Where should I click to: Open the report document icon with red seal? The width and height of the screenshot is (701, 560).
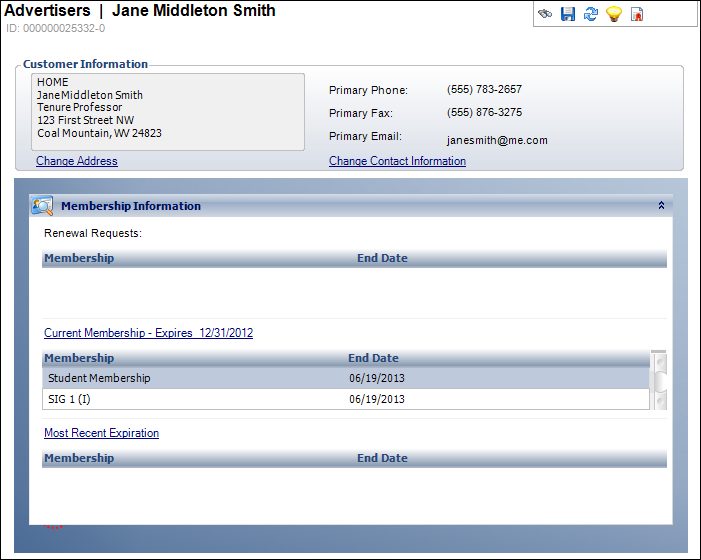click(x=637, y=14)
